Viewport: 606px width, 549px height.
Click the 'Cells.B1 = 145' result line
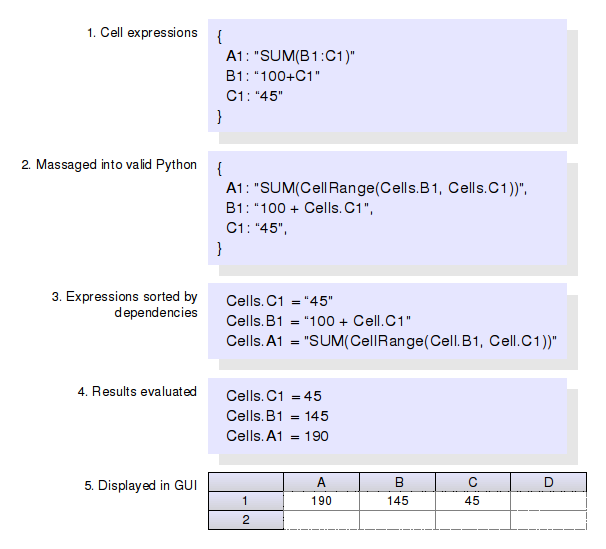click(277, 416)
